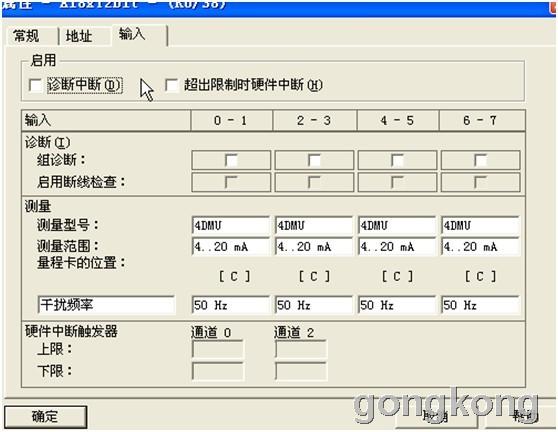Open 测量型号 dropdown for channels 6-7

tap(480, 225)
